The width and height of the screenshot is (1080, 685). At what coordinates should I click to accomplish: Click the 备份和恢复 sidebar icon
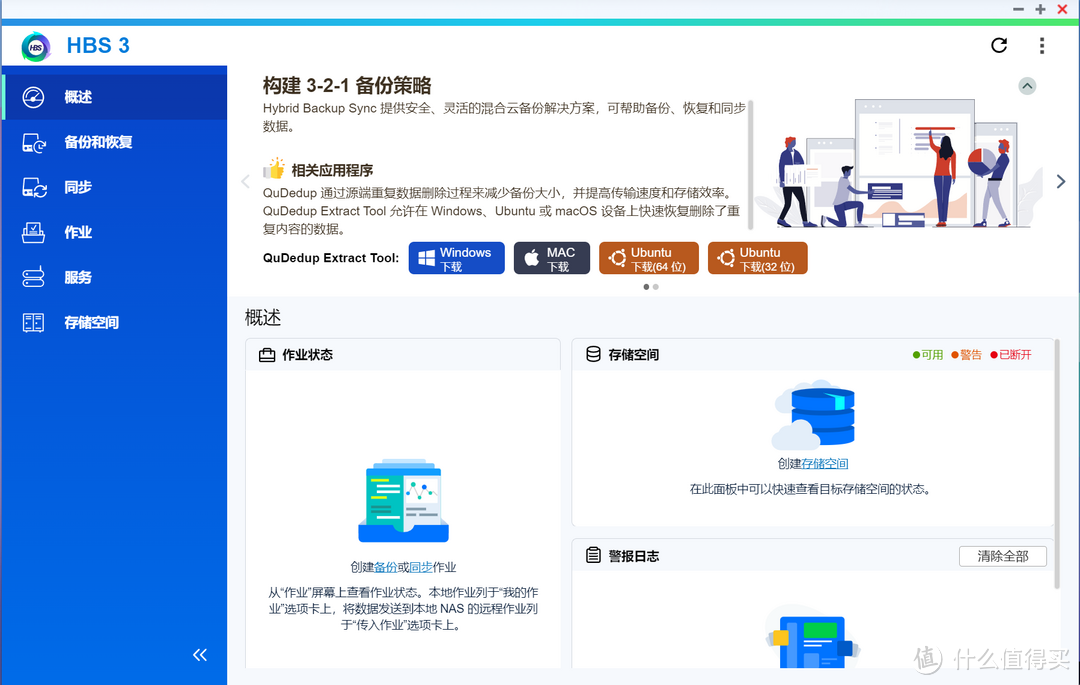(33, 142)
